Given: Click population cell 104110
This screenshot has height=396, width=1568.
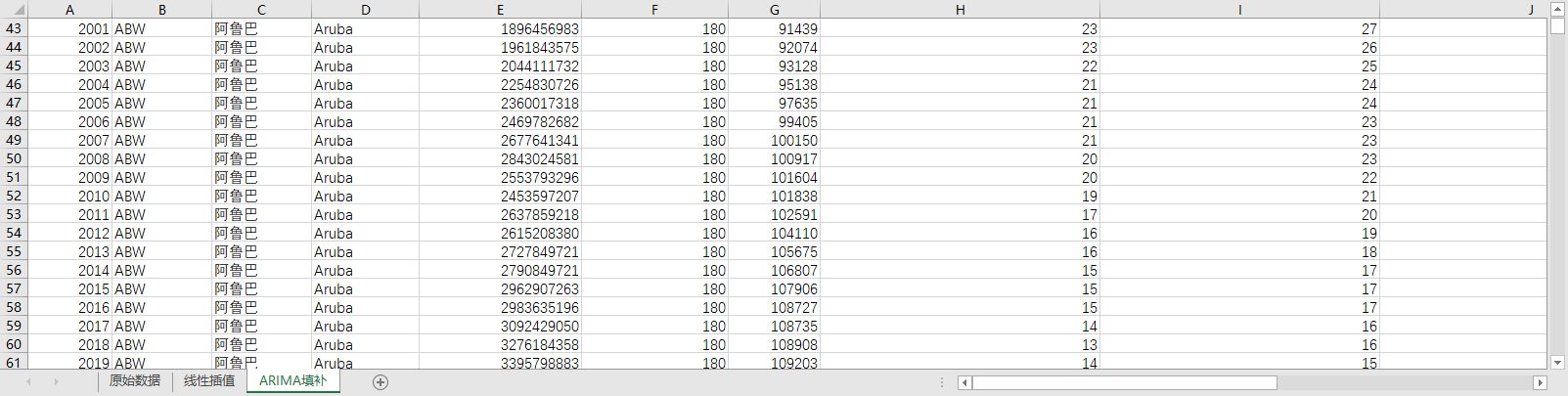Looking at the screenshot, I should coord(774,234).
